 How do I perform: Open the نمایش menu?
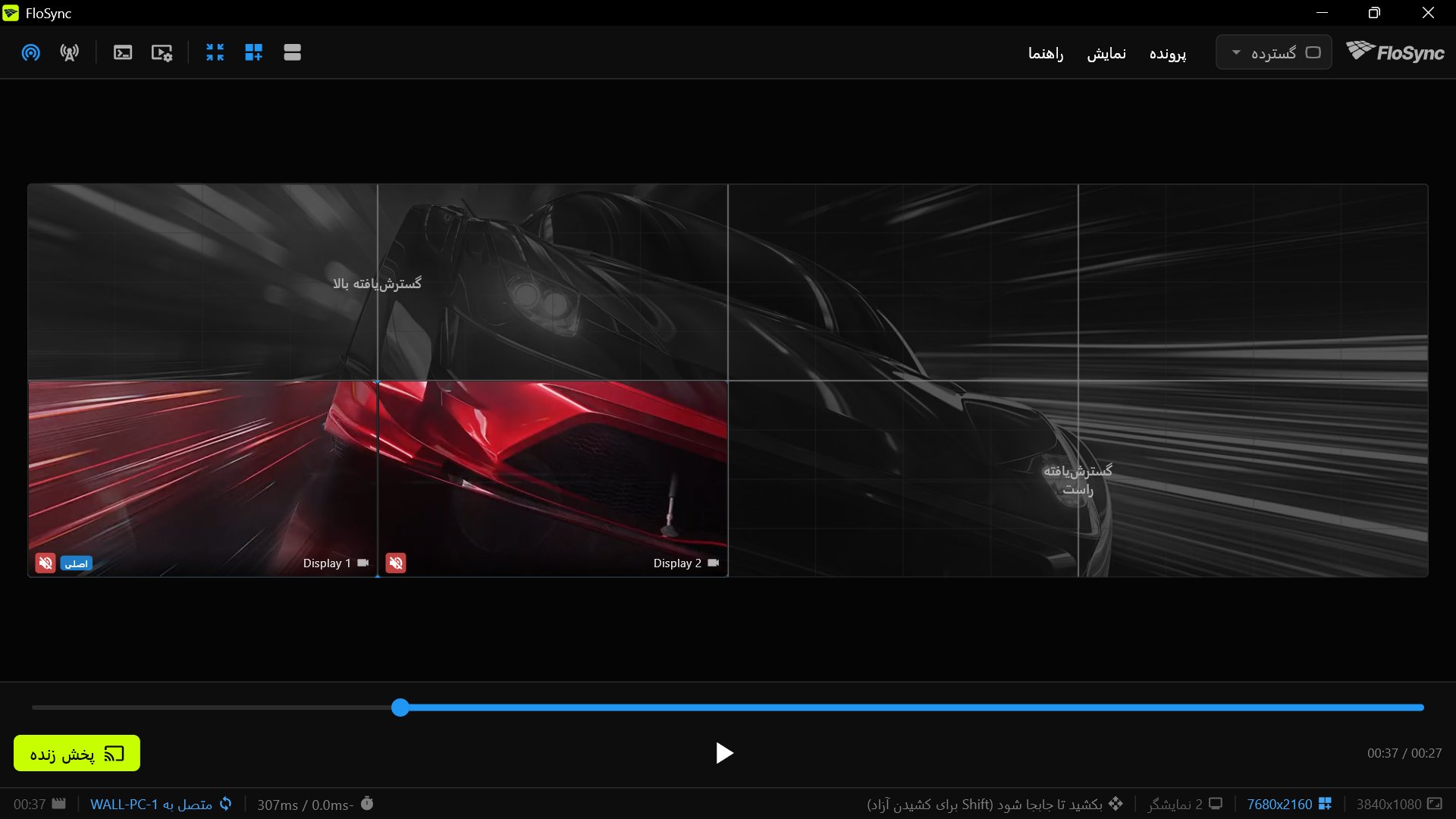pyautogui.click(x=1106, y=53)
